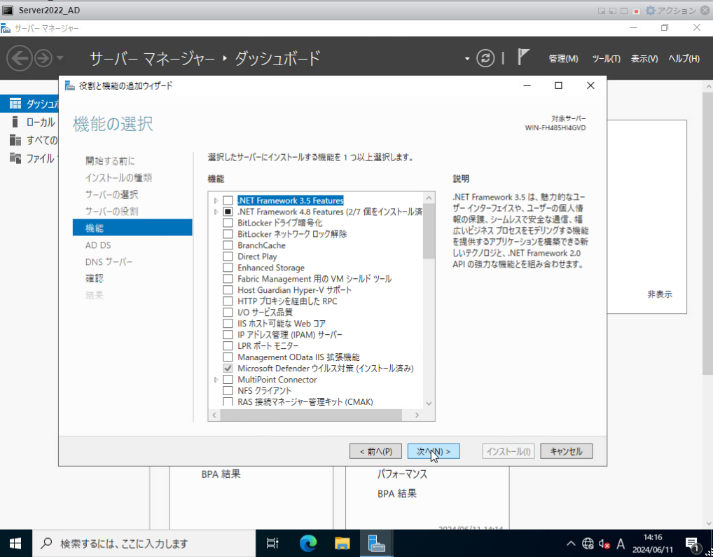The width and height of the screenshot is (713, 557).
Task: Open Task View on the taskbar
Action: pyautogui.click(x=272, y=543)
